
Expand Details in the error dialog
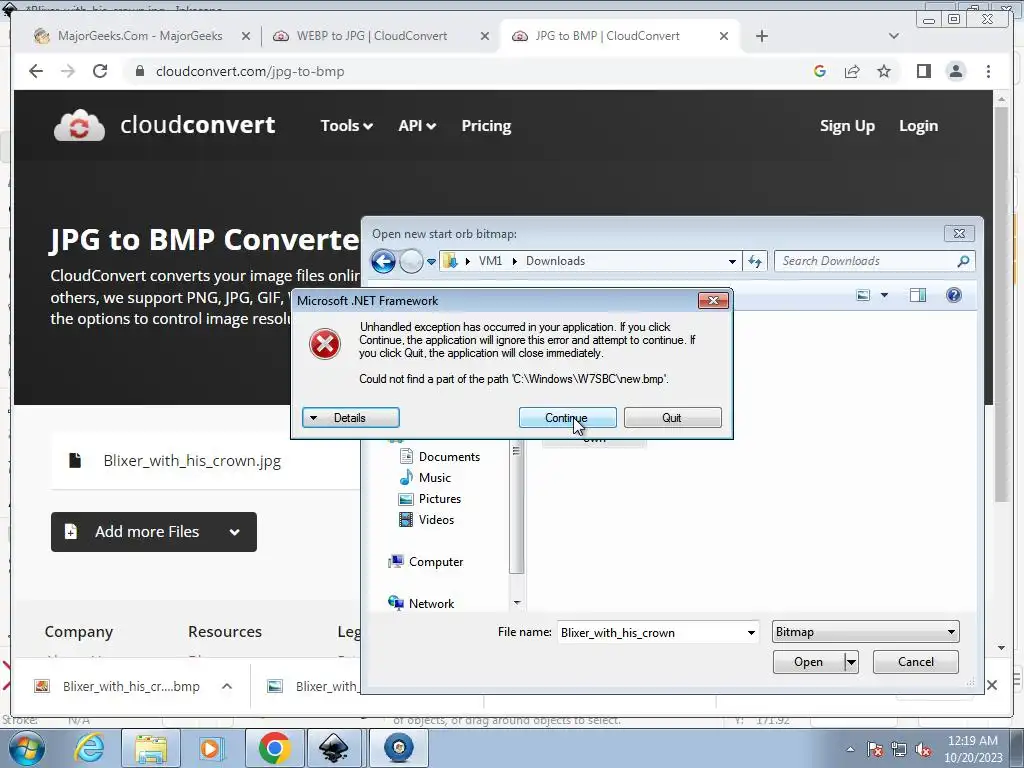pos(350,418)
